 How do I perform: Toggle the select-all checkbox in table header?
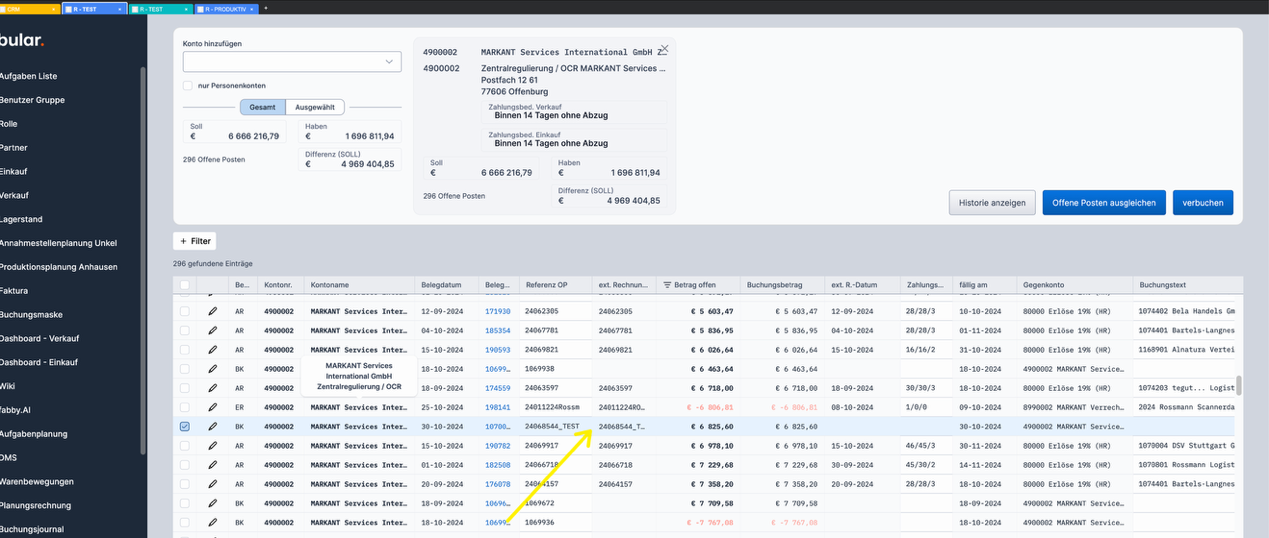click(x=184, y=285)
